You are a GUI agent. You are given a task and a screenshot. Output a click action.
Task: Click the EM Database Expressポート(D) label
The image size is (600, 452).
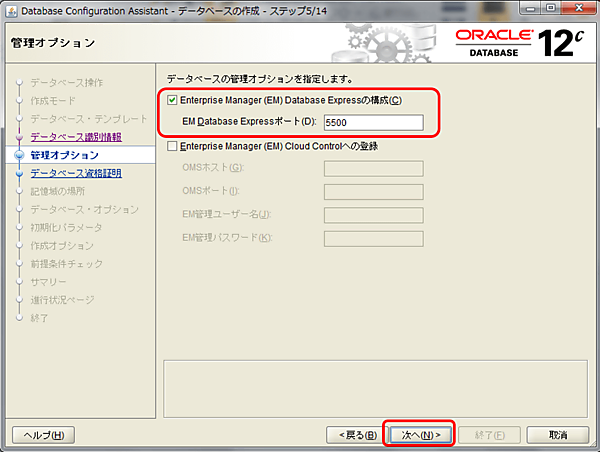249,122
